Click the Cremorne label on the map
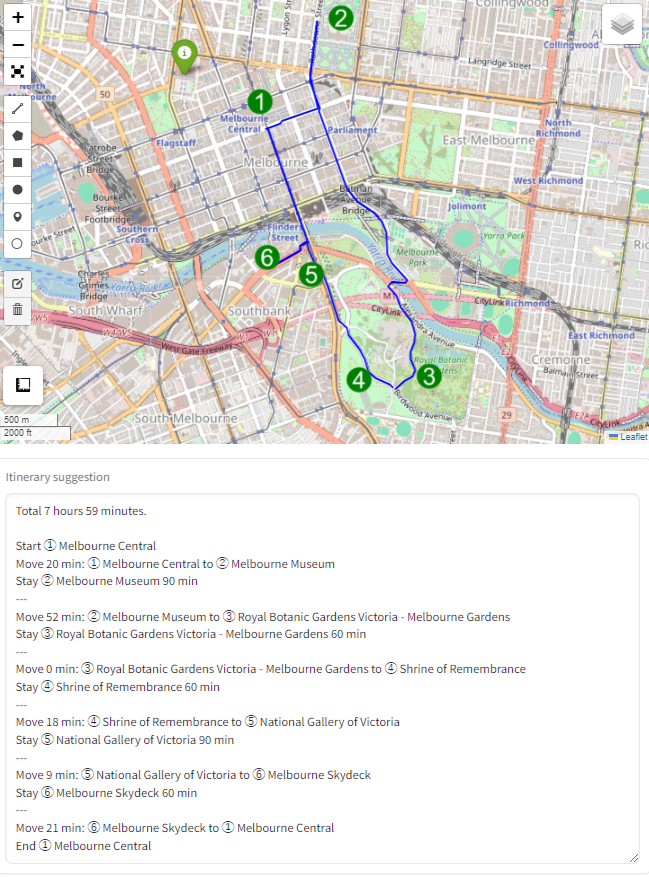The width and height of the screenshot is (649, 877). (x=561, y=360)
